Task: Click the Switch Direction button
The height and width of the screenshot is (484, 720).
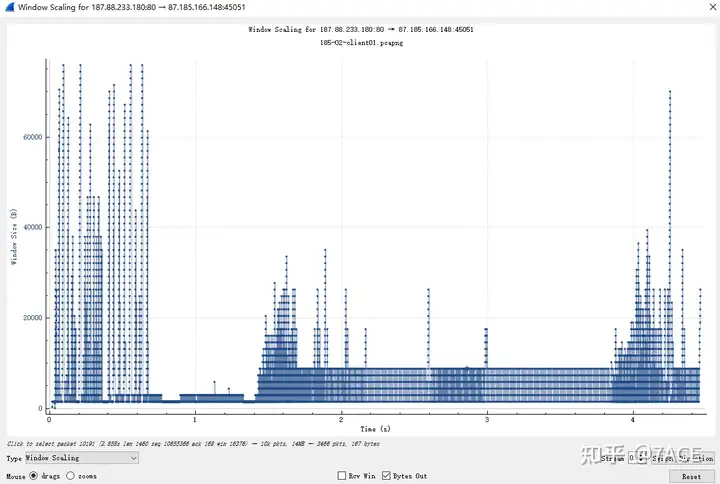Action: 683,458
